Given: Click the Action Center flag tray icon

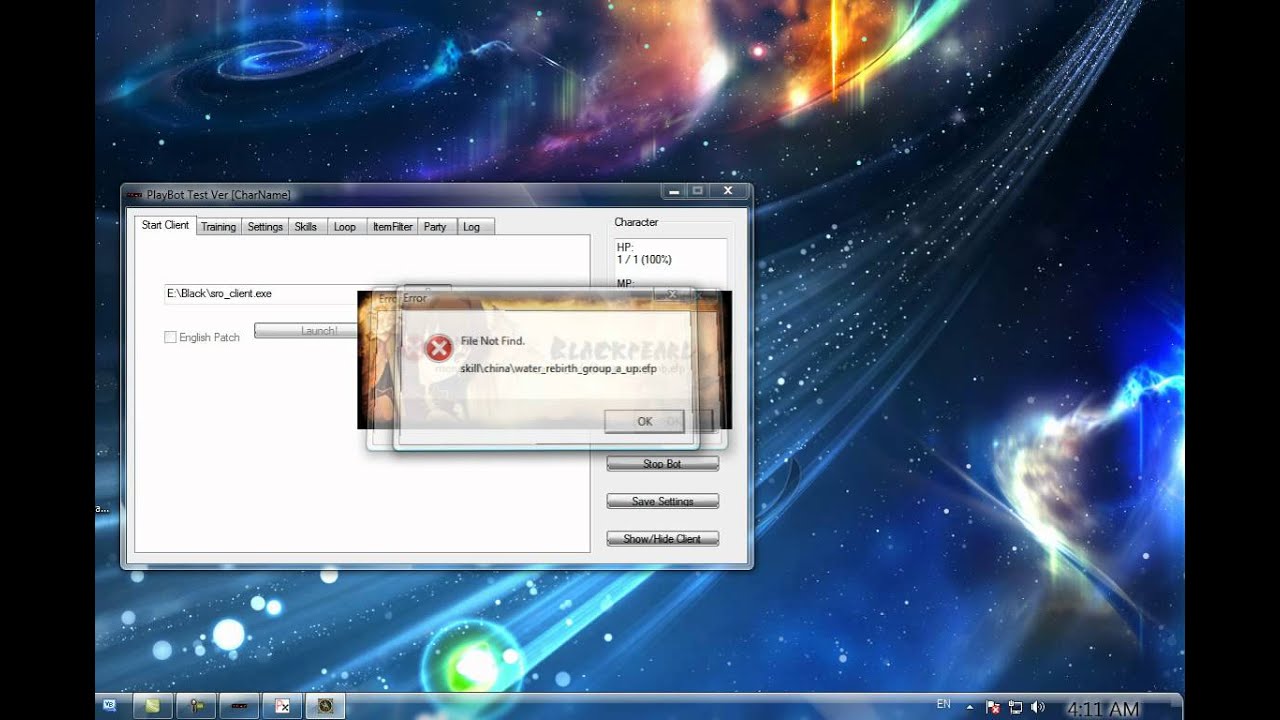Looking at the screenshot, I should click(994, 707).
